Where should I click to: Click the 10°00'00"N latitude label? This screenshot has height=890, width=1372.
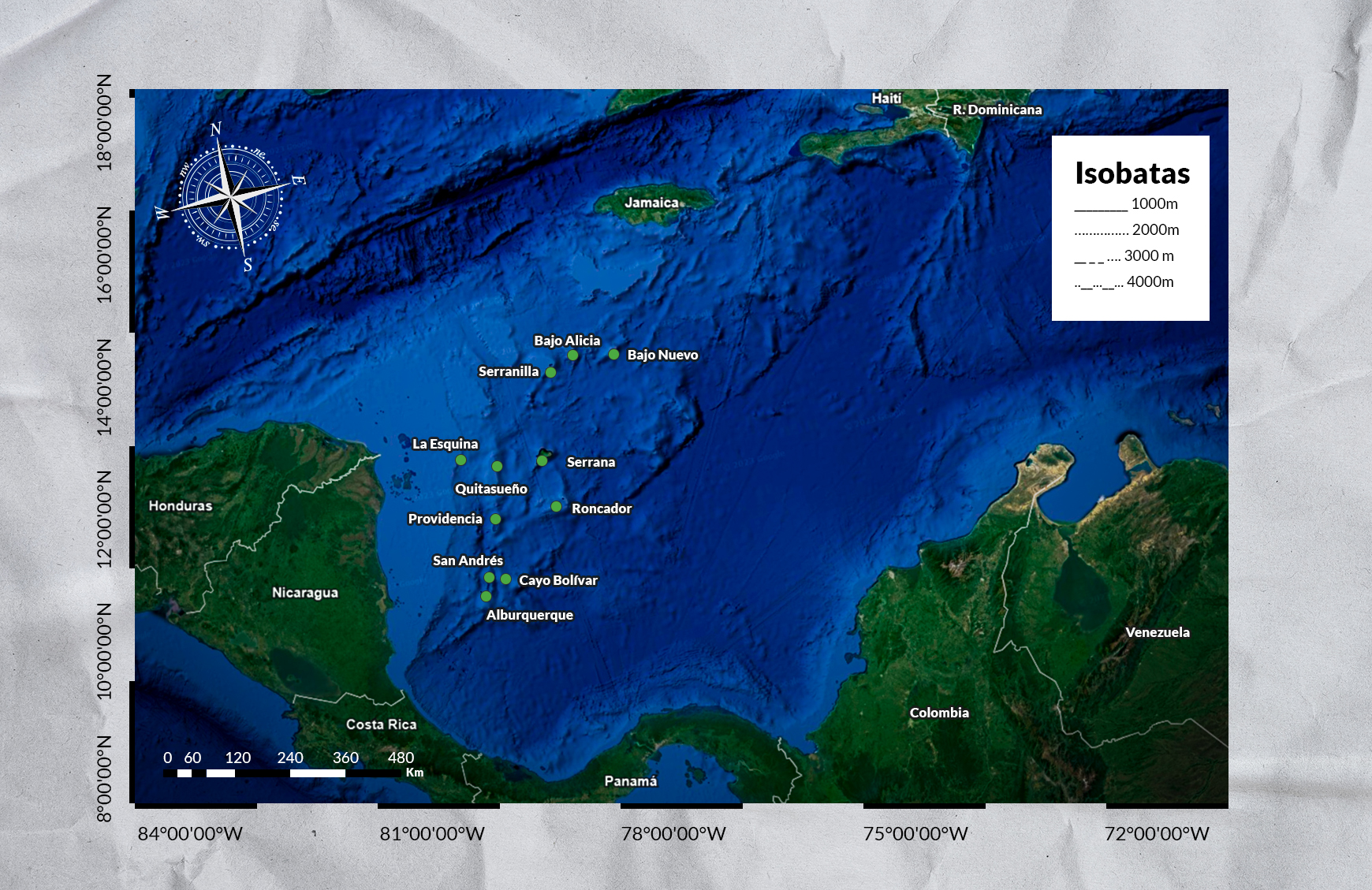coord(104,651)
